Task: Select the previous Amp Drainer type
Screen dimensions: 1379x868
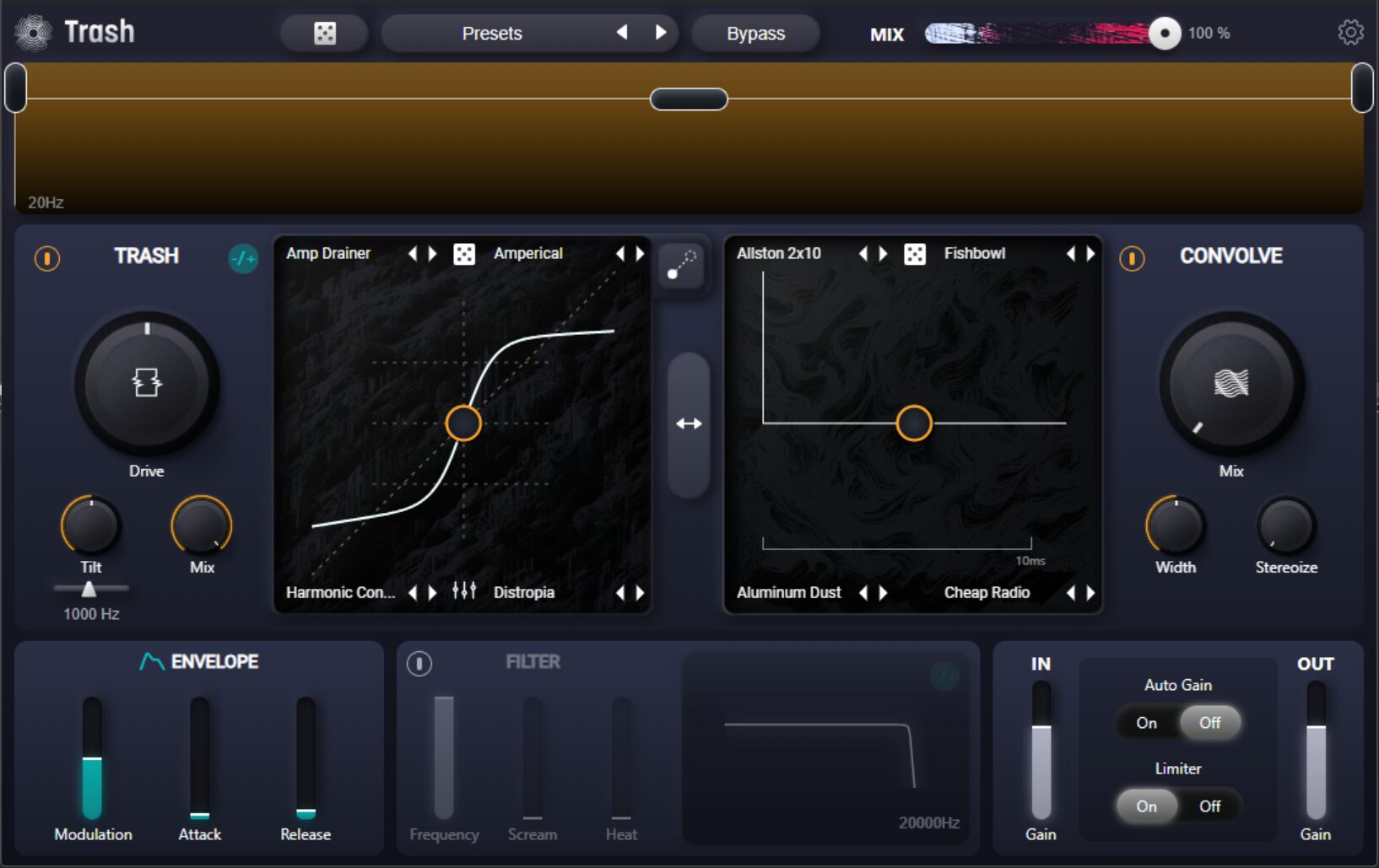Action: [413, 254]
